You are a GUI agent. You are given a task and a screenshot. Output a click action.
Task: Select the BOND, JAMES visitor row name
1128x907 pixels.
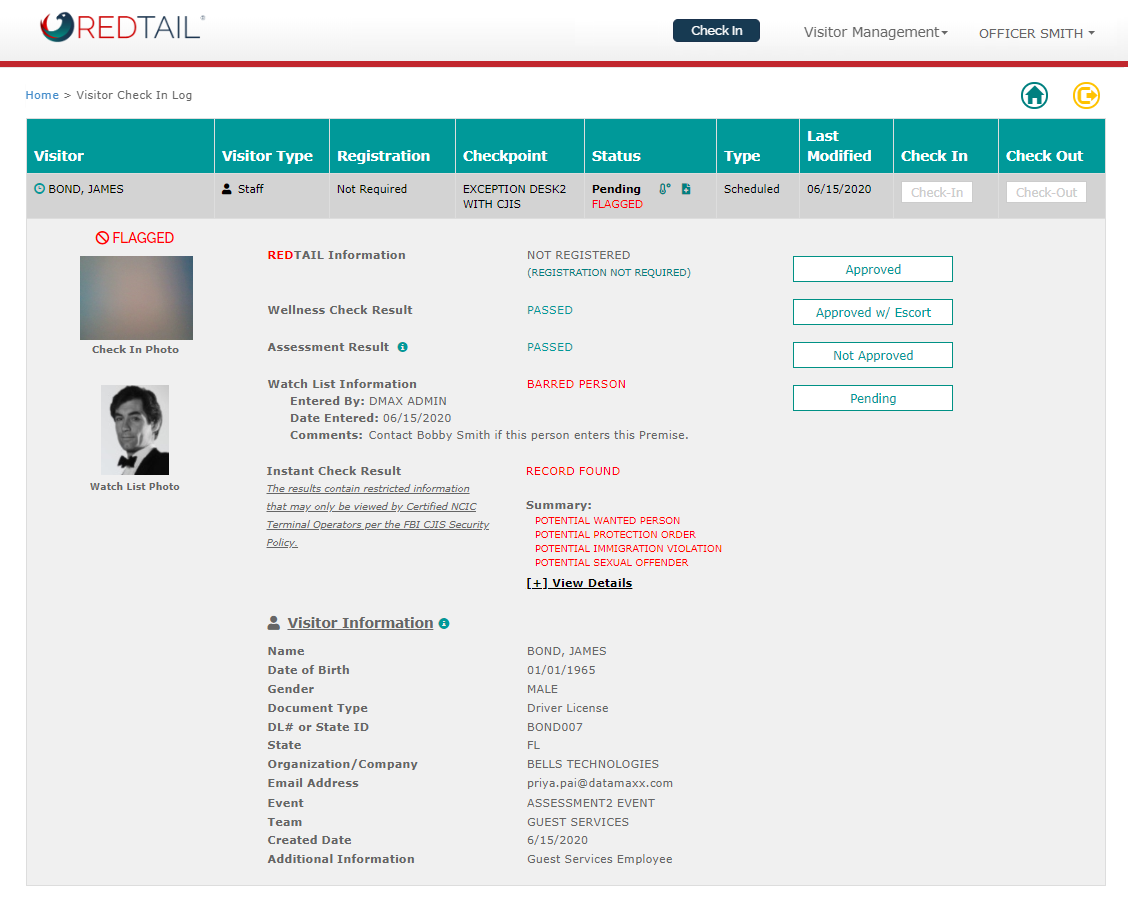86,189
